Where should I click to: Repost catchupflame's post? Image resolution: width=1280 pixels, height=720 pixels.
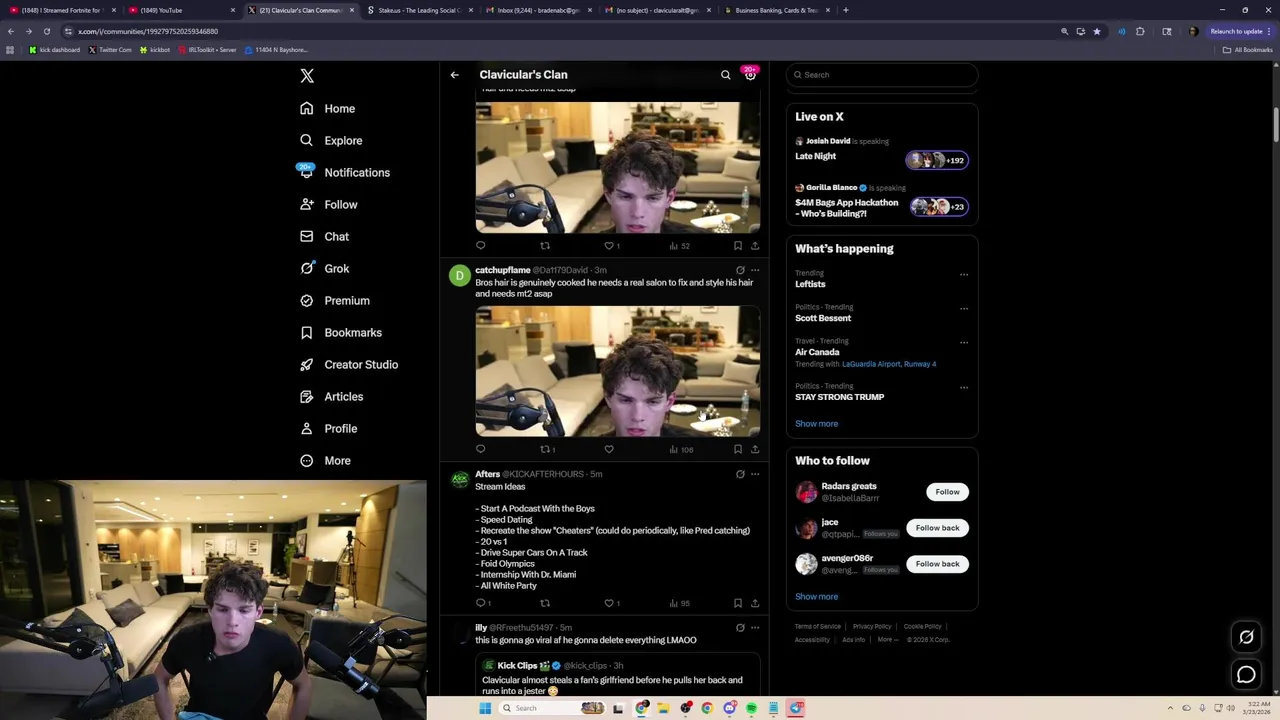[547, 449]
